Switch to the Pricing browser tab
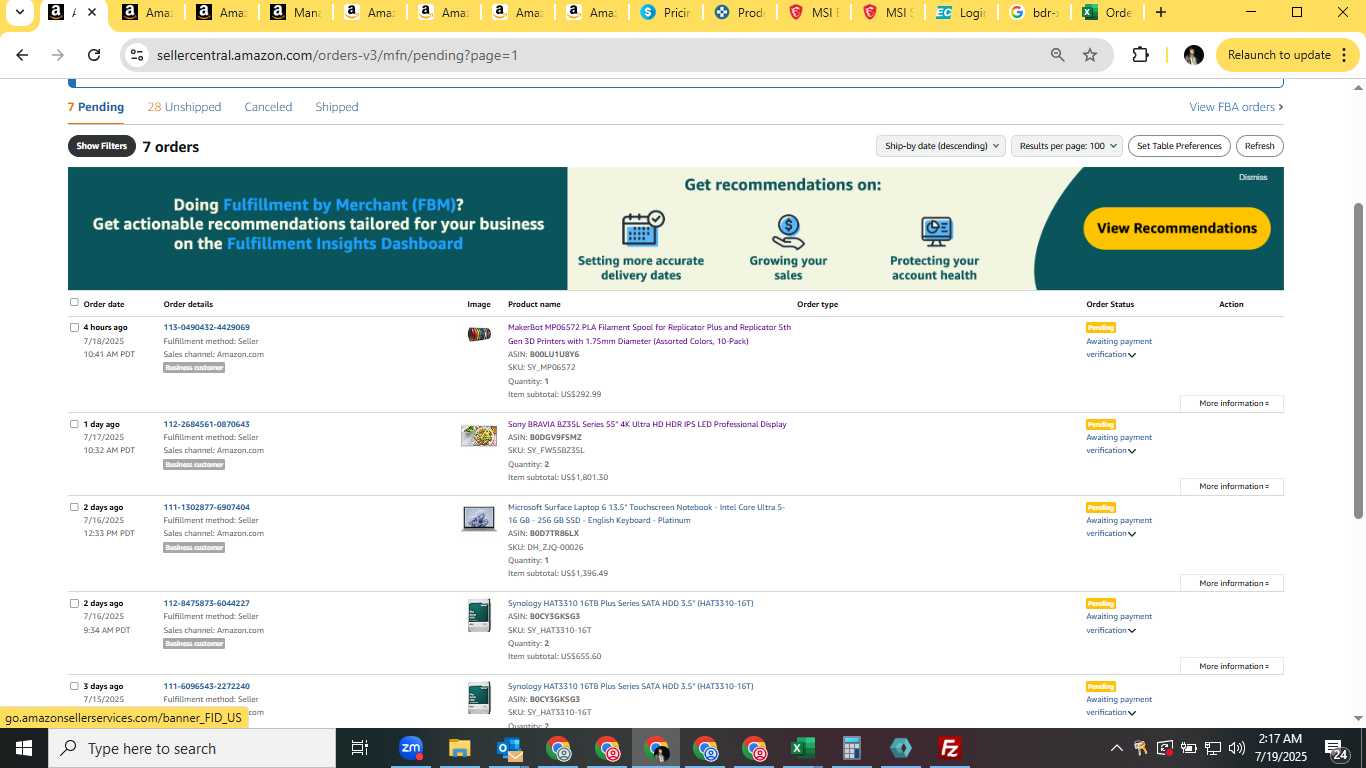 click(x=665, y=13)
